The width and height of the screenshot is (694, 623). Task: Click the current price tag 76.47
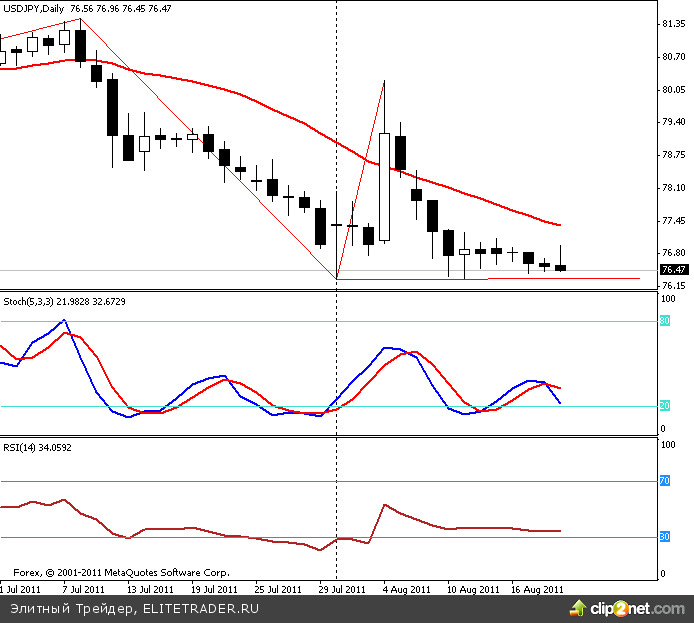tap(674, 270)
